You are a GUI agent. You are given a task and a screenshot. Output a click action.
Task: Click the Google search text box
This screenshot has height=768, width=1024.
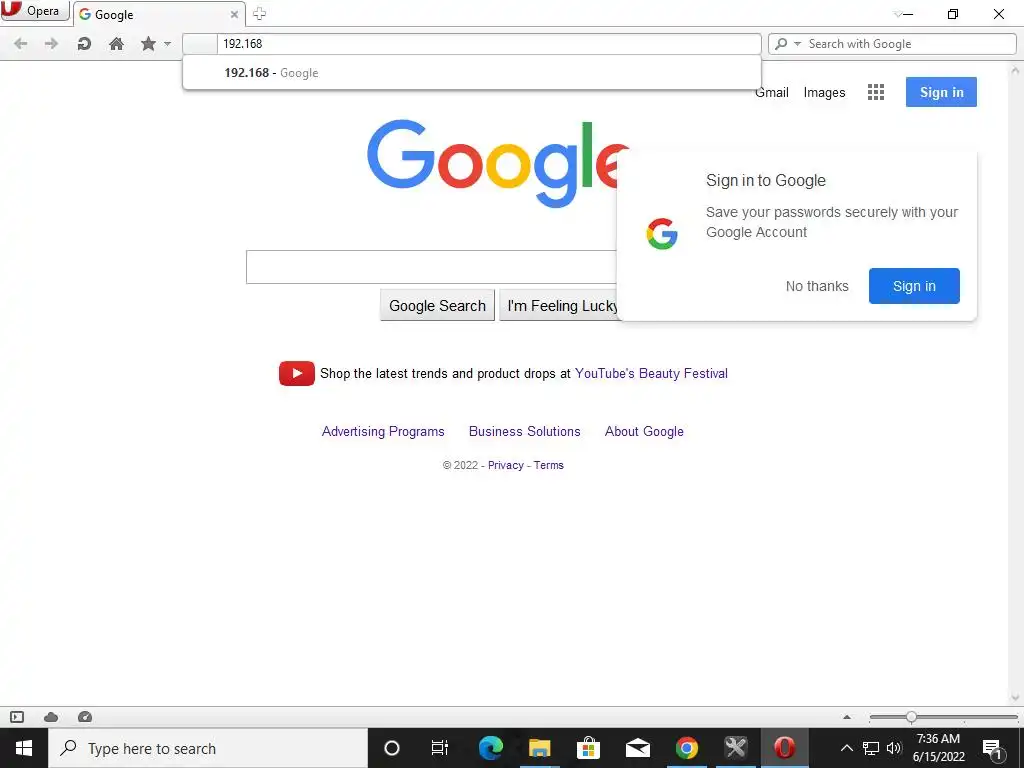tap(431, 267)
